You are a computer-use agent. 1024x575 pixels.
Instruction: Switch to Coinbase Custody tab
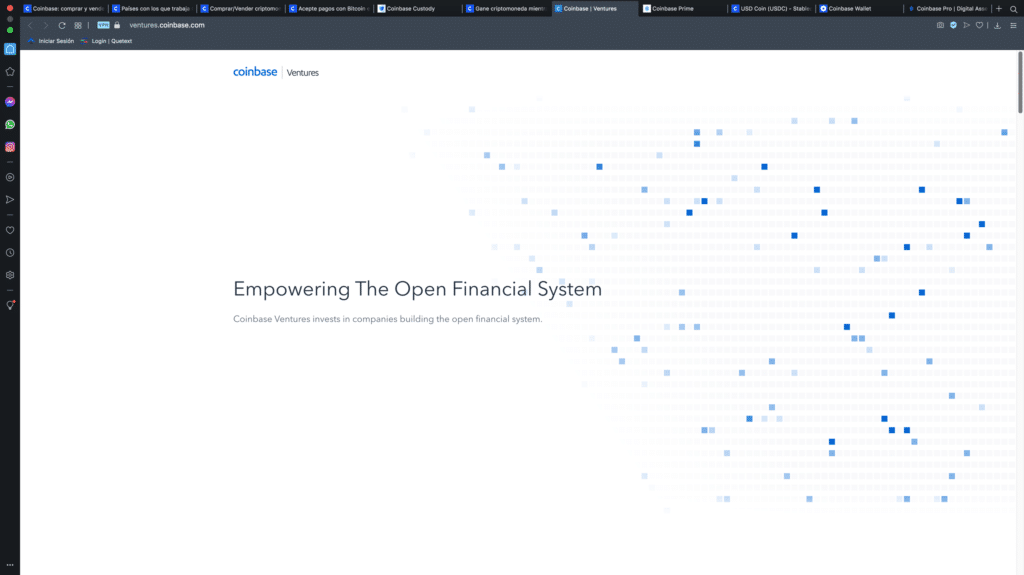tap(418, 8)
